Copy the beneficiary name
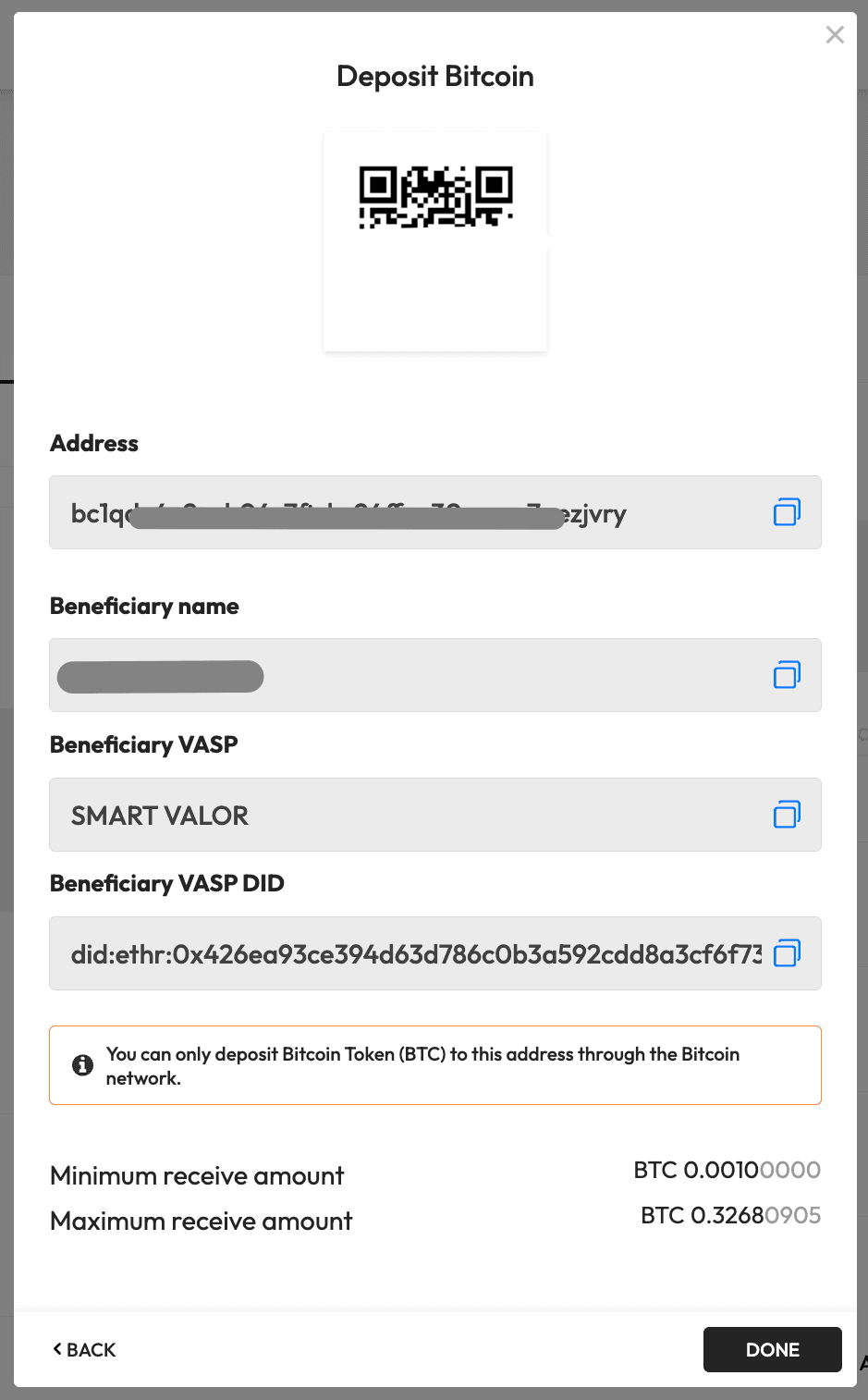Screen dimensions: 868x1400 [x=787, y=675]
